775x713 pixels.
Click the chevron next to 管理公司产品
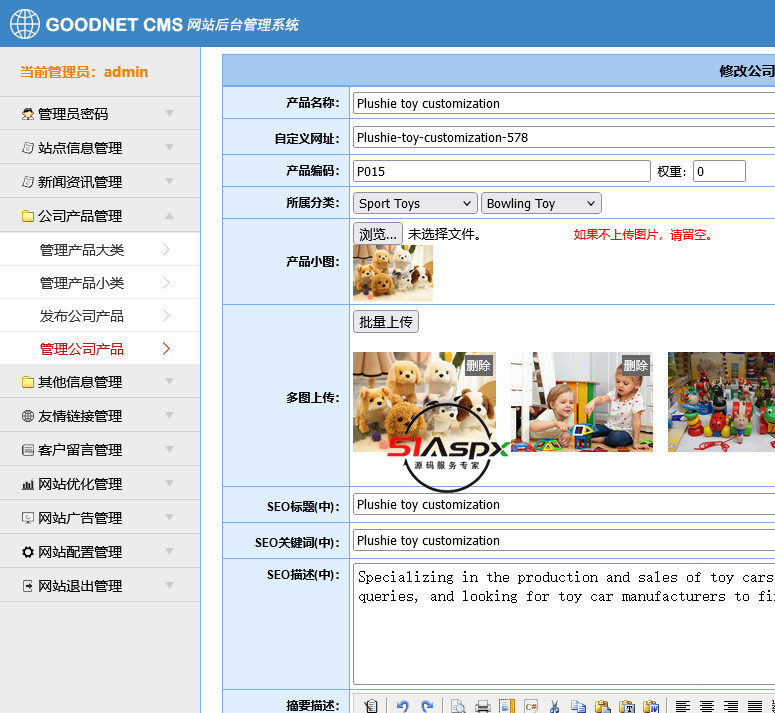click(x=167, y=349)
